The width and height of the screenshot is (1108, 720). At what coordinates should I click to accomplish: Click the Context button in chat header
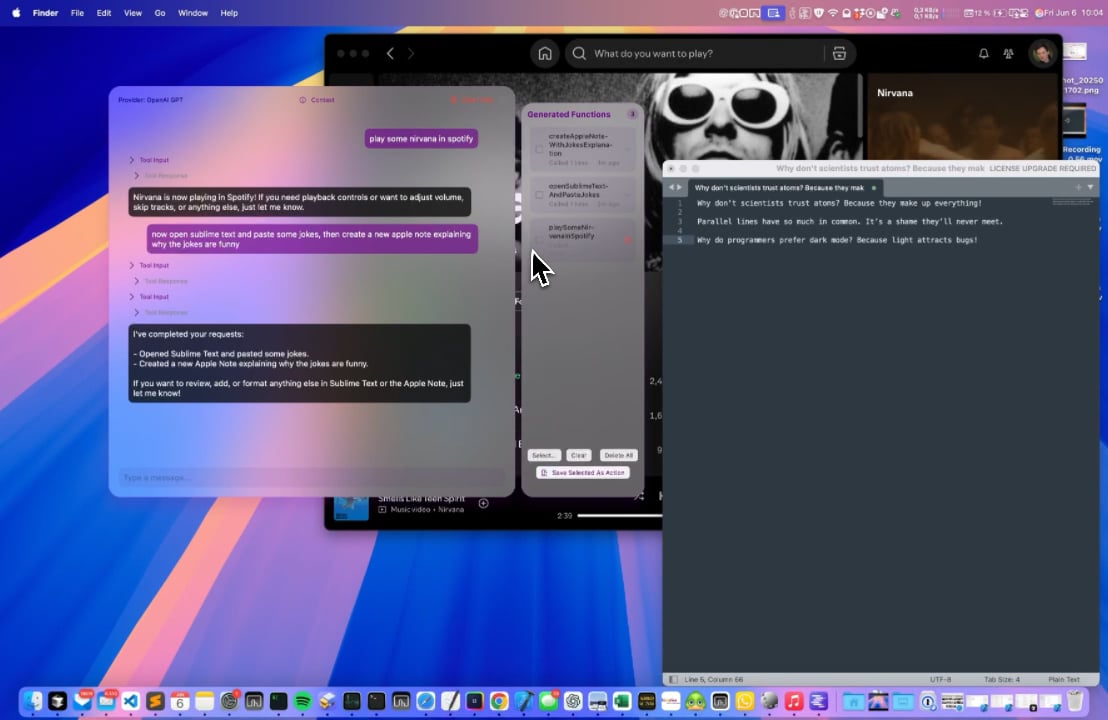[317, 100]
